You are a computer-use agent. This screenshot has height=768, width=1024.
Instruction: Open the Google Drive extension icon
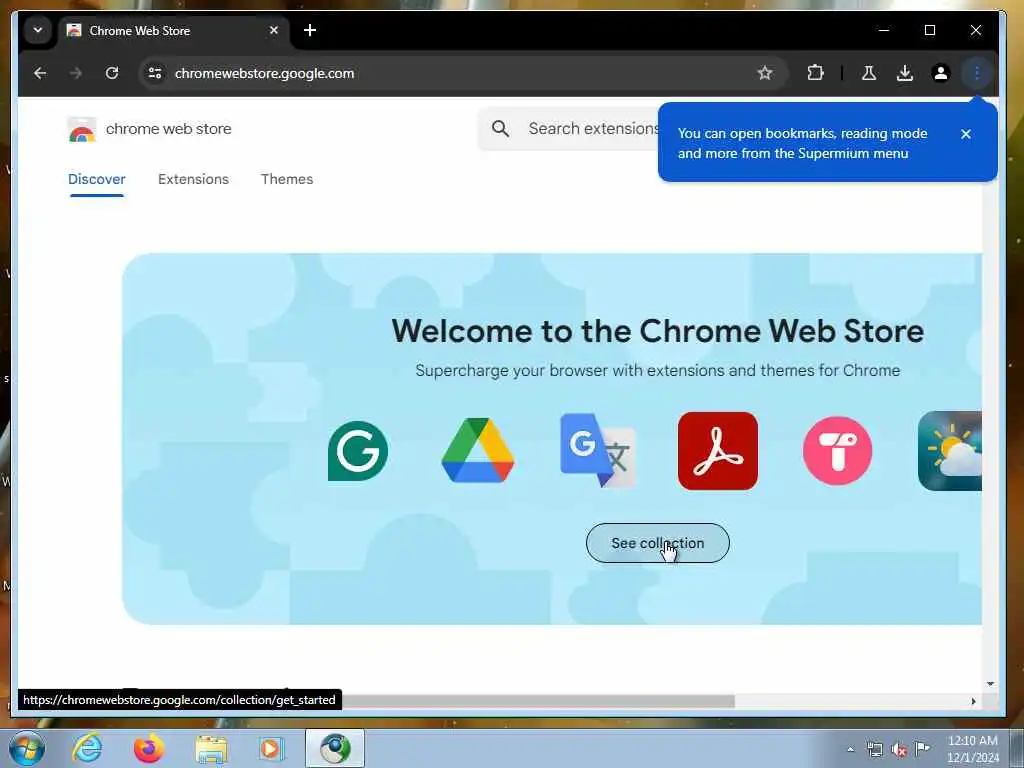pos(478,451)
